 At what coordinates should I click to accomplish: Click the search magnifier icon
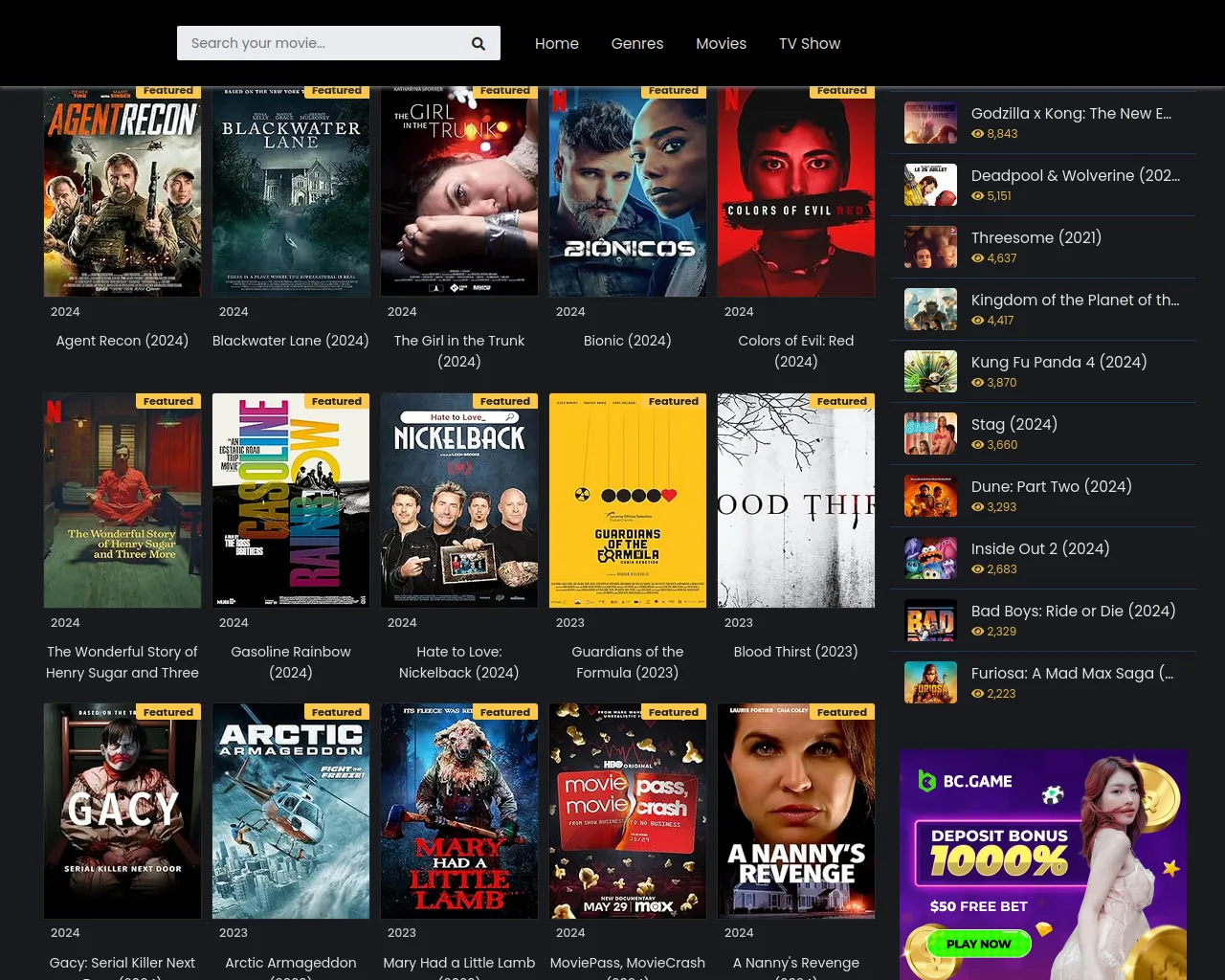pos(479,43)
